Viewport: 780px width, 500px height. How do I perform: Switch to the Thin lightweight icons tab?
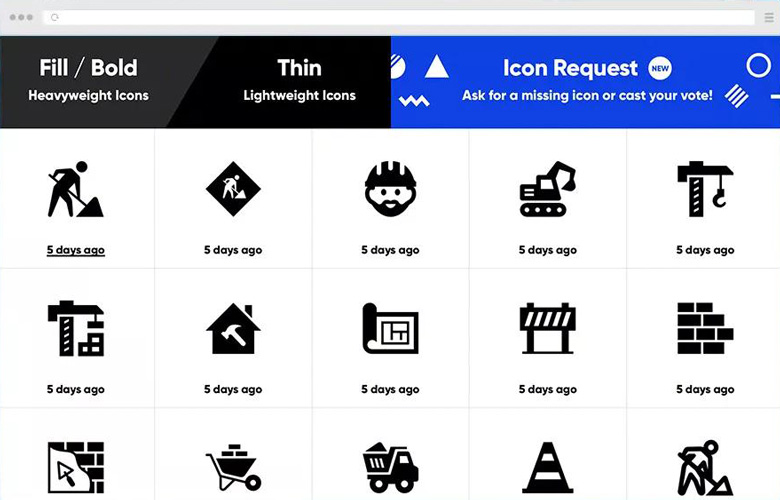point(299,81)
